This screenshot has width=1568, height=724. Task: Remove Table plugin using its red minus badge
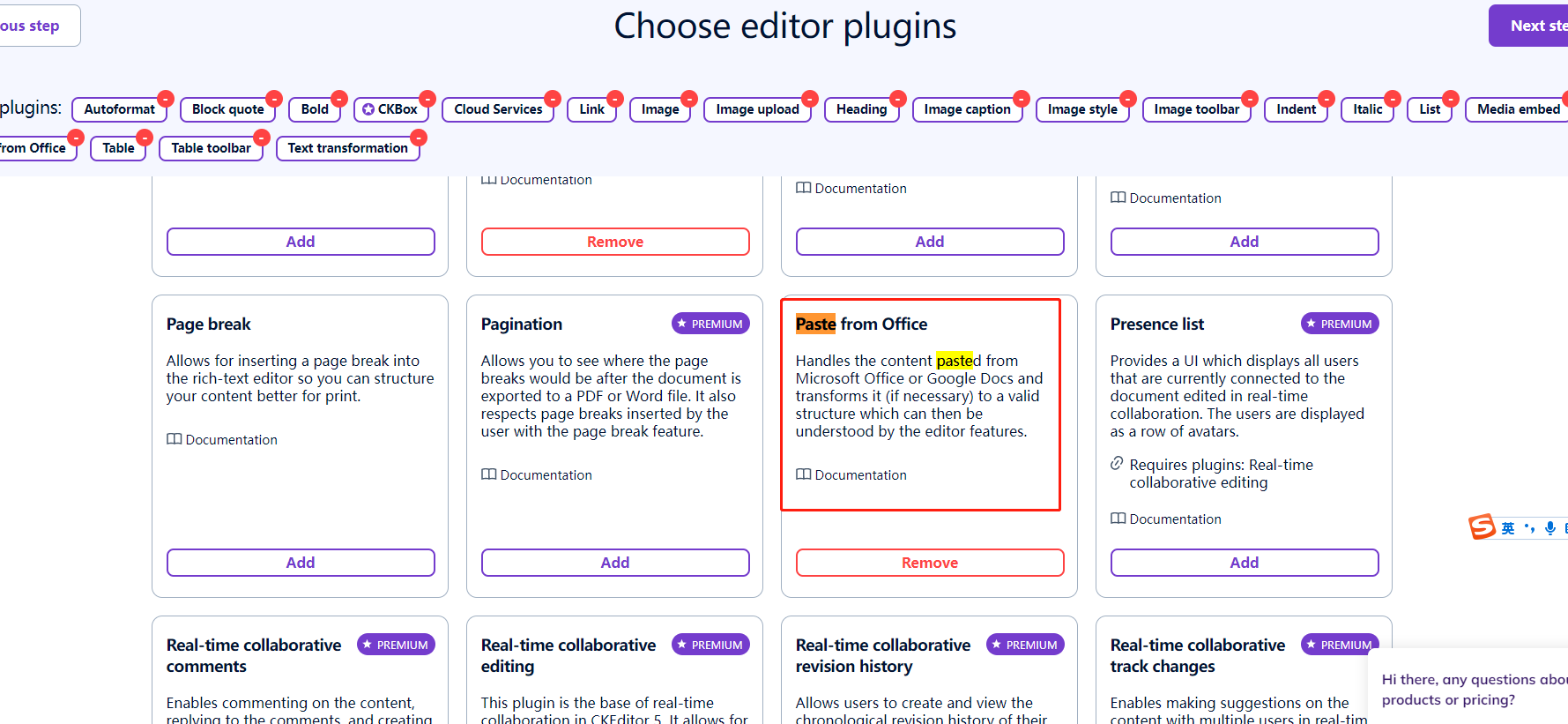point(145,138)
